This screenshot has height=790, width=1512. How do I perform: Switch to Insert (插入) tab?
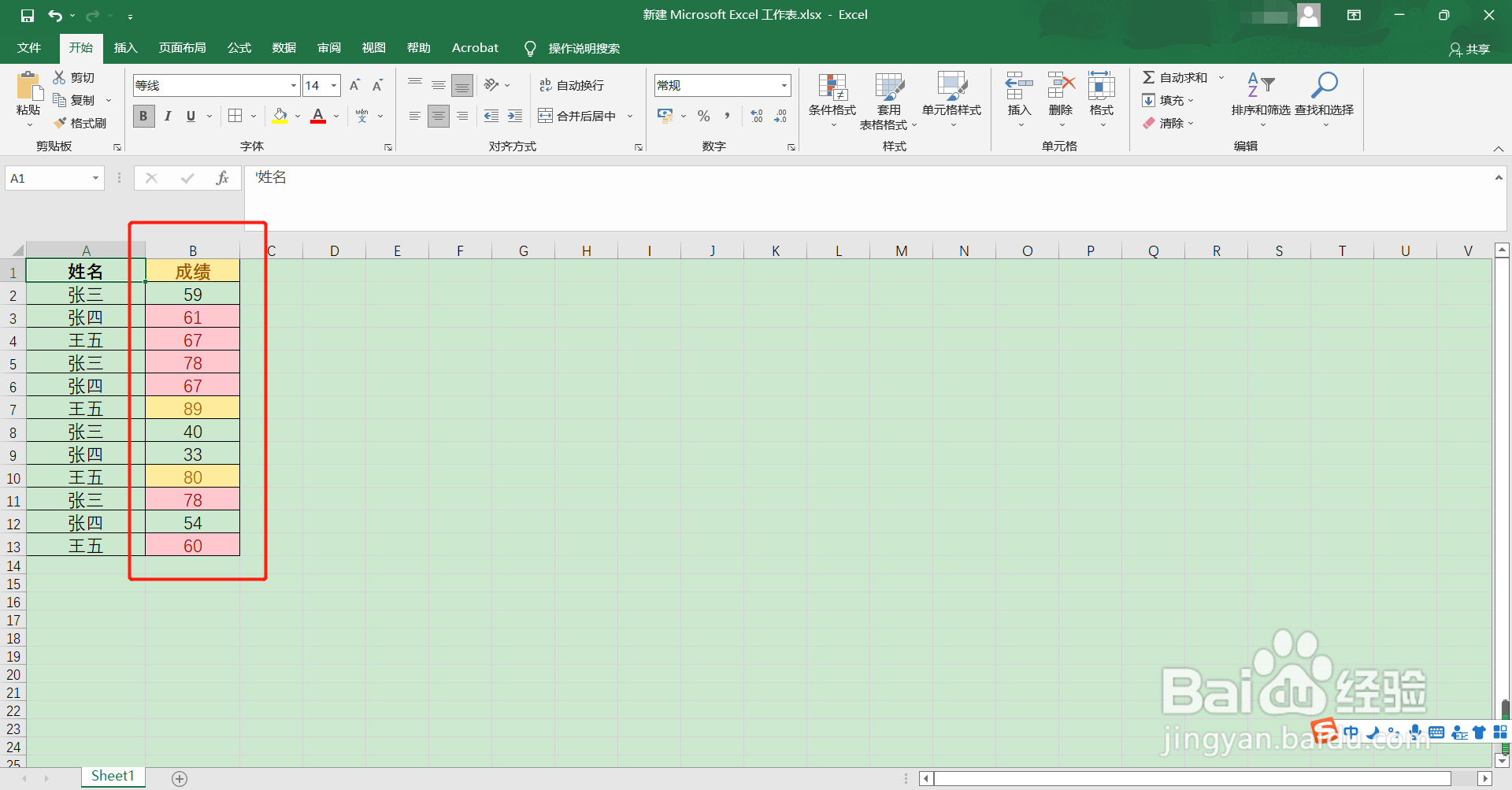[x=125, y=48]
